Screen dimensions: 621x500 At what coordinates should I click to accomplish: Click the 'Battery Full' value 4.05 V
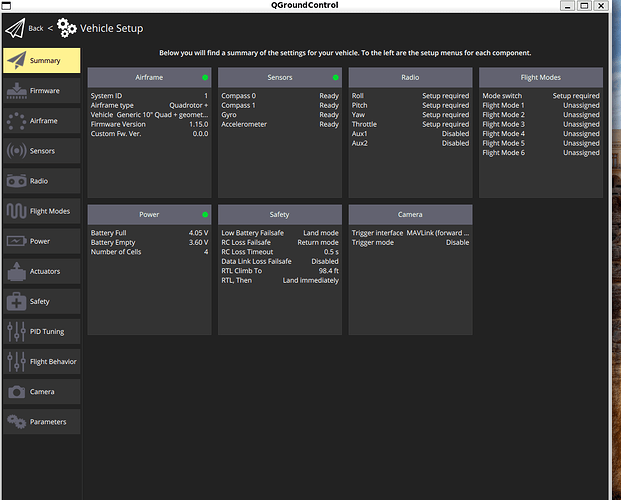tap(198, 233)
